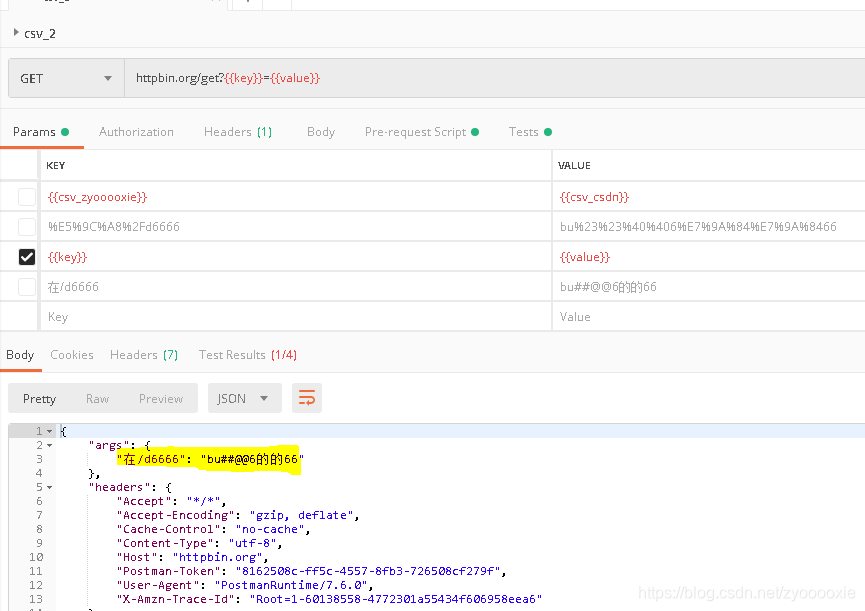Click the 在/d6666 key cell in params

click(x=296, y=287)
